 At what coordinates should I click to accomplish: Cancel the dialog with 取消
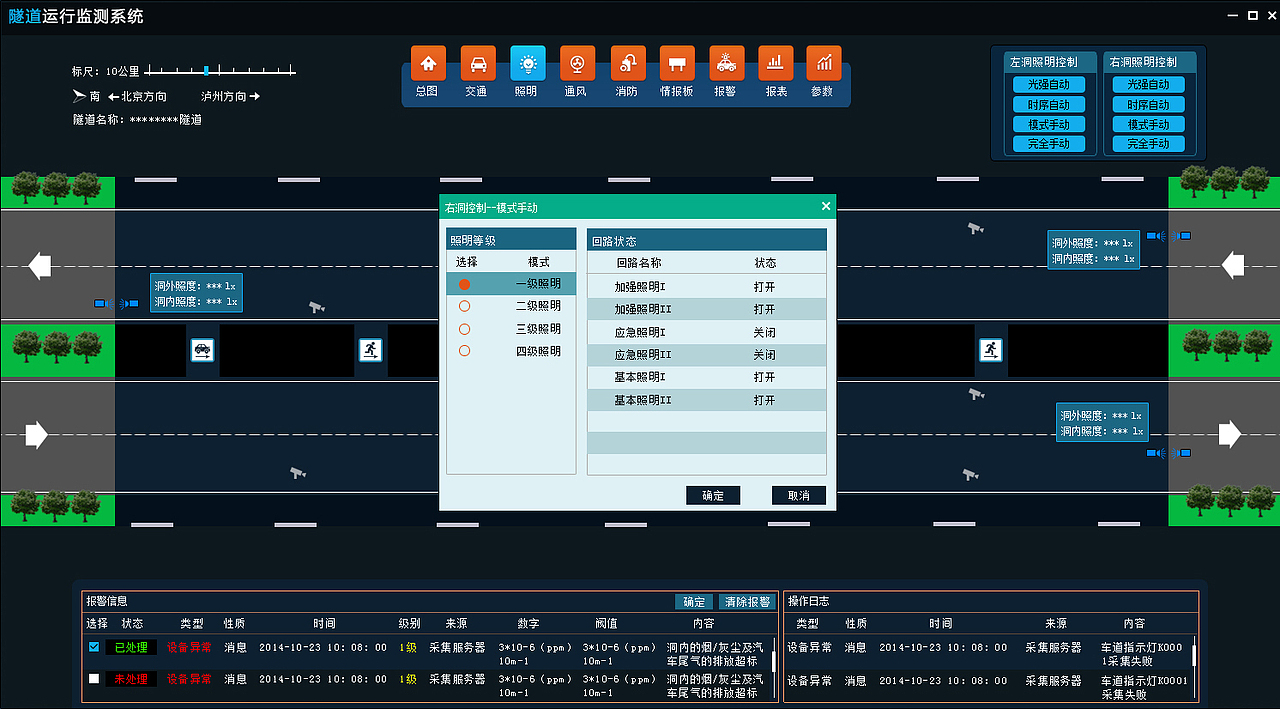pos(799,495)
